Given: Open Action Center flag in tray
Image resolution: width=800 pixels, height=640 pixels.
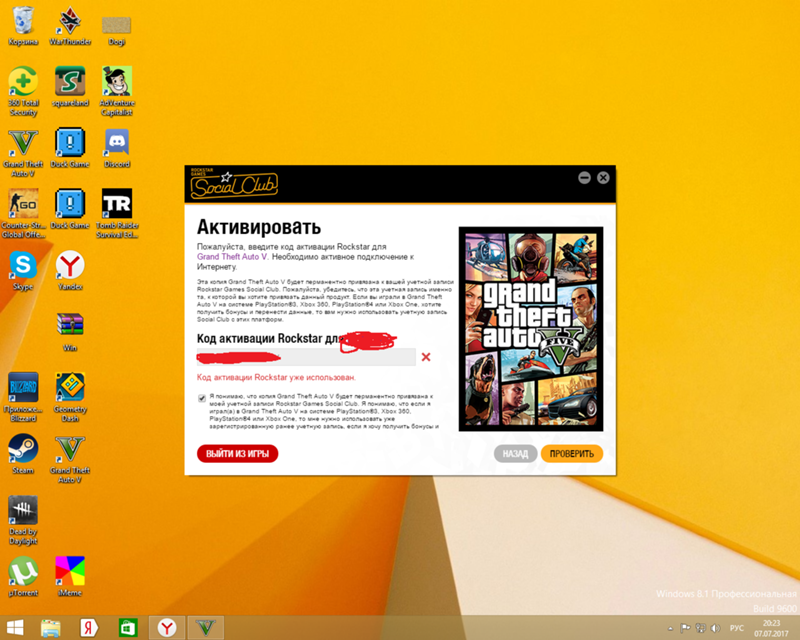Looking at the screenshot, I should coord(685,628).
